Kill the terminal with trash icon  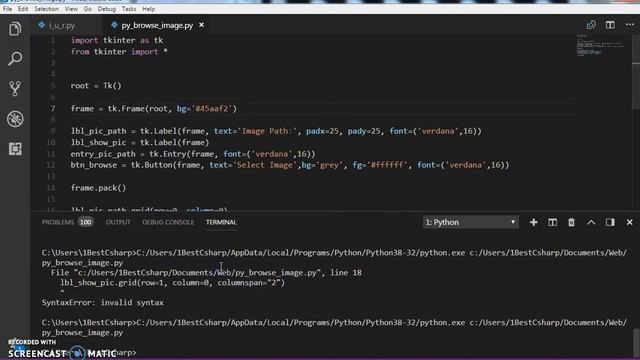(x=571, y=222)
